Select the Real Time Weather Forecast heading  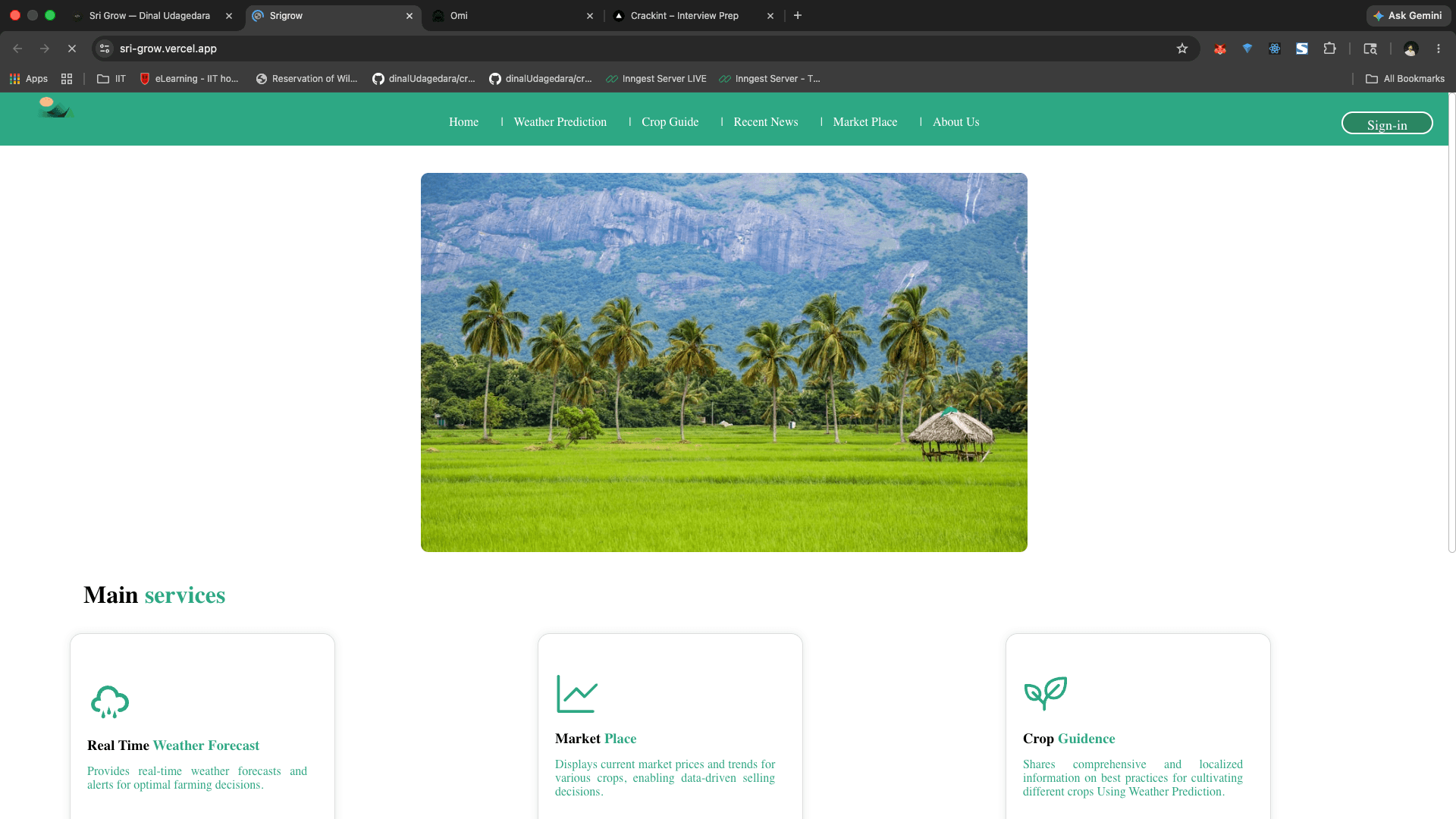[173, 745]
